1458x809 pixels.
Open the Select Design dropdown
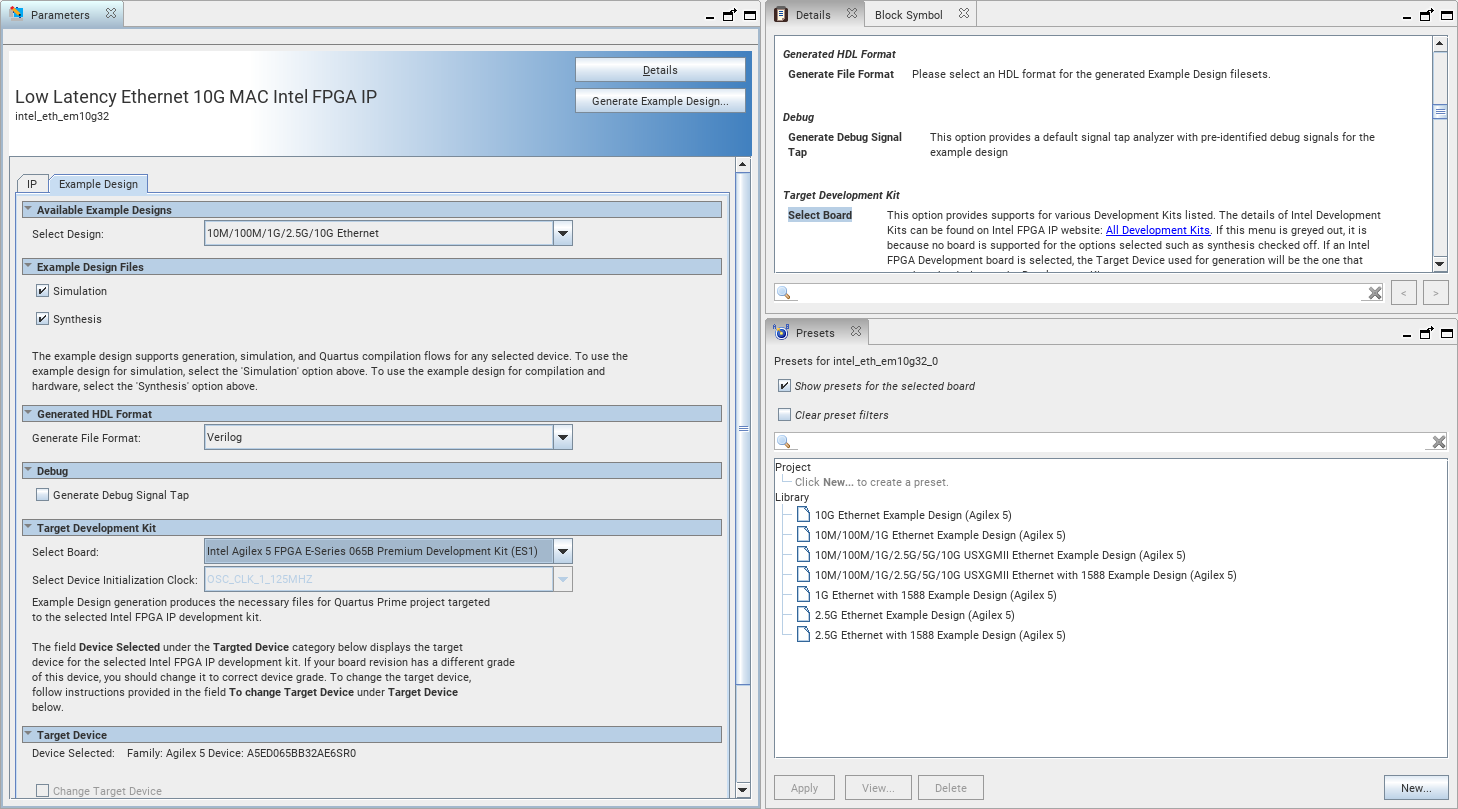point(563,234)
